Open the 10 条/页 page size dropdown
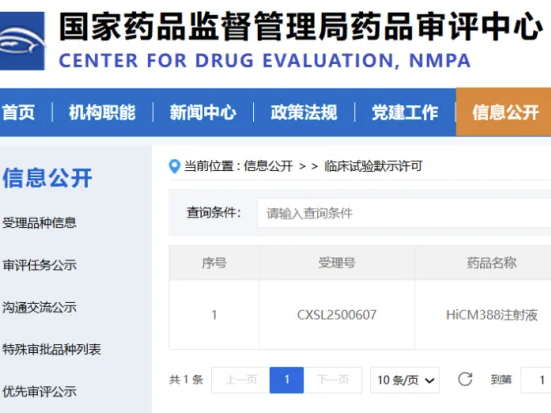 tap(404, 380)
